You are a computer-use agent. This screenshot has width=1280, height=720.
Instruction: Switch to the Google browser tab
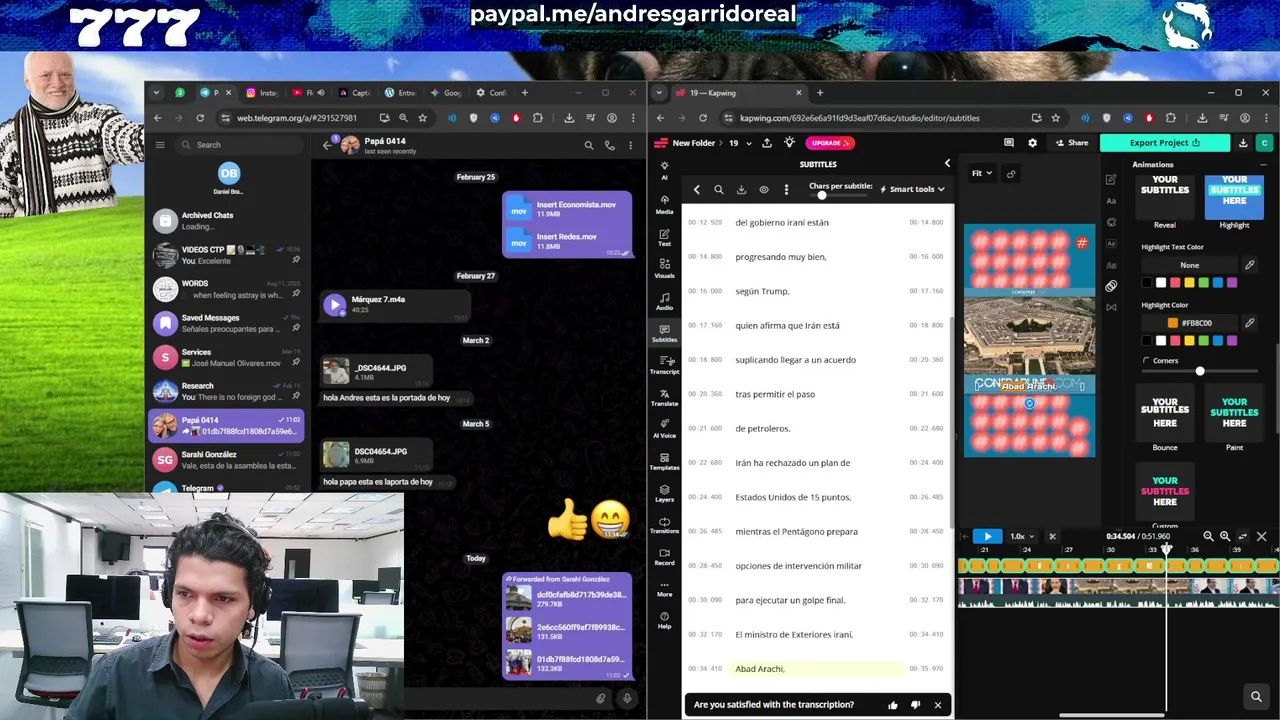(447, 93)
